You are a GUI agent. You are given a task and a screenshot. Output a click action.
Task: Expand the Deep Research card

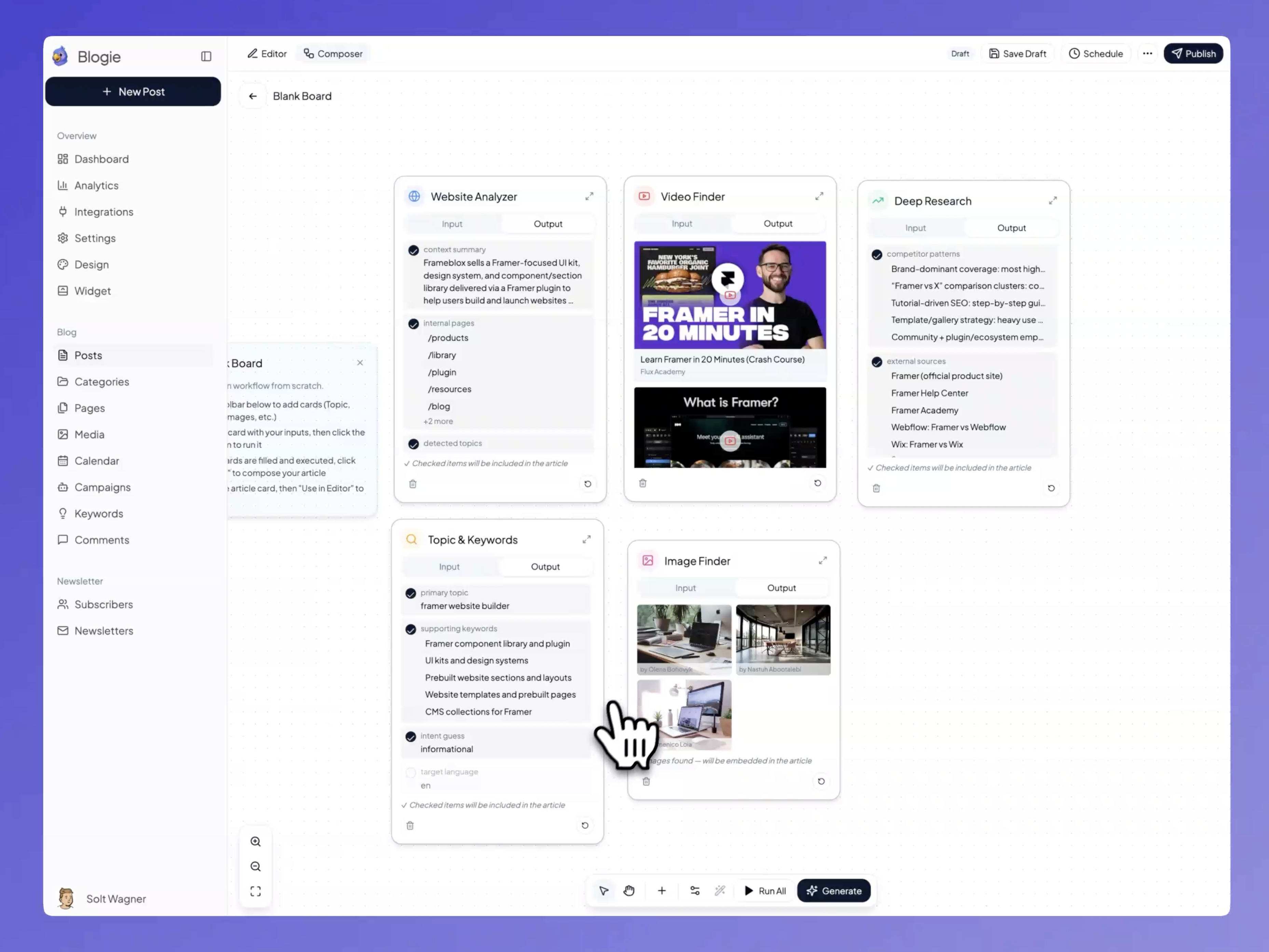1053,201
